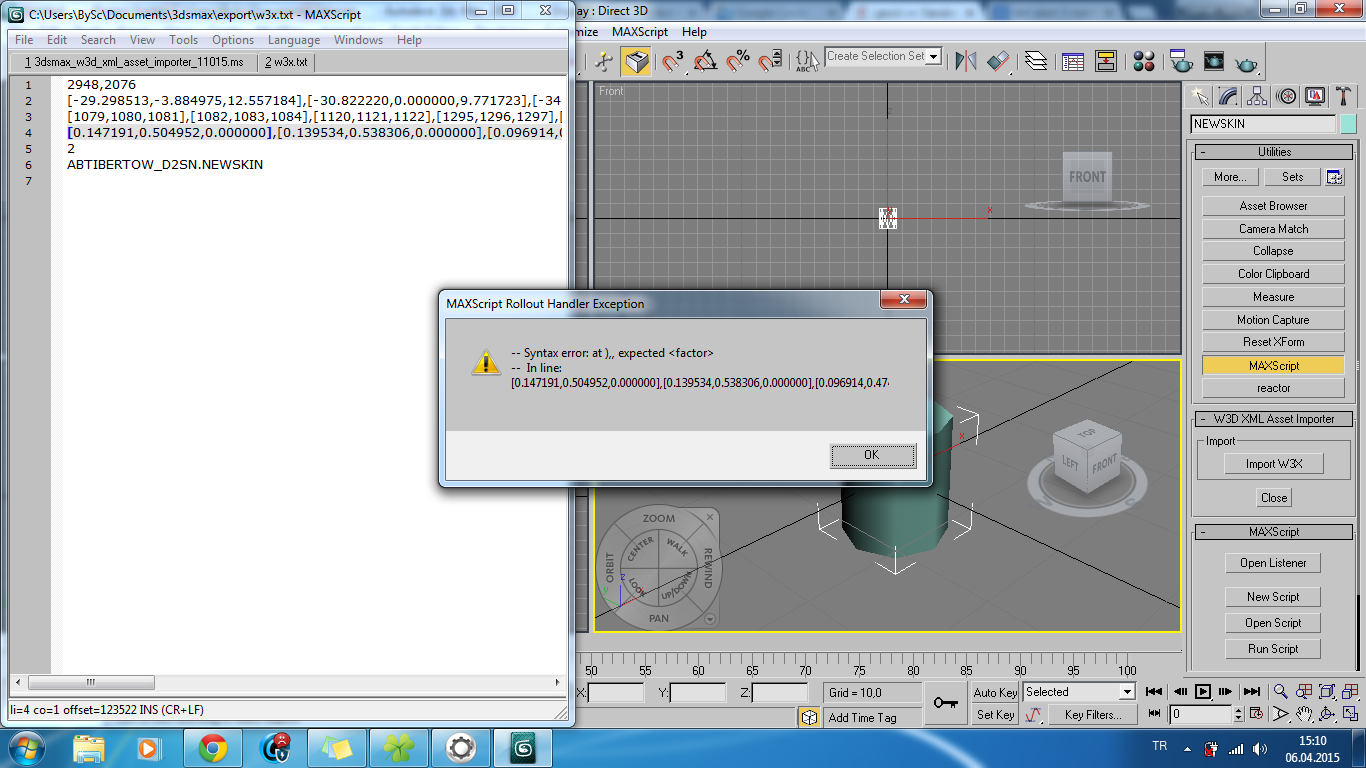This screenshot has width=1366, height=768.
Task: Toggle the Selection Lock cube icon
Action: 809,717
